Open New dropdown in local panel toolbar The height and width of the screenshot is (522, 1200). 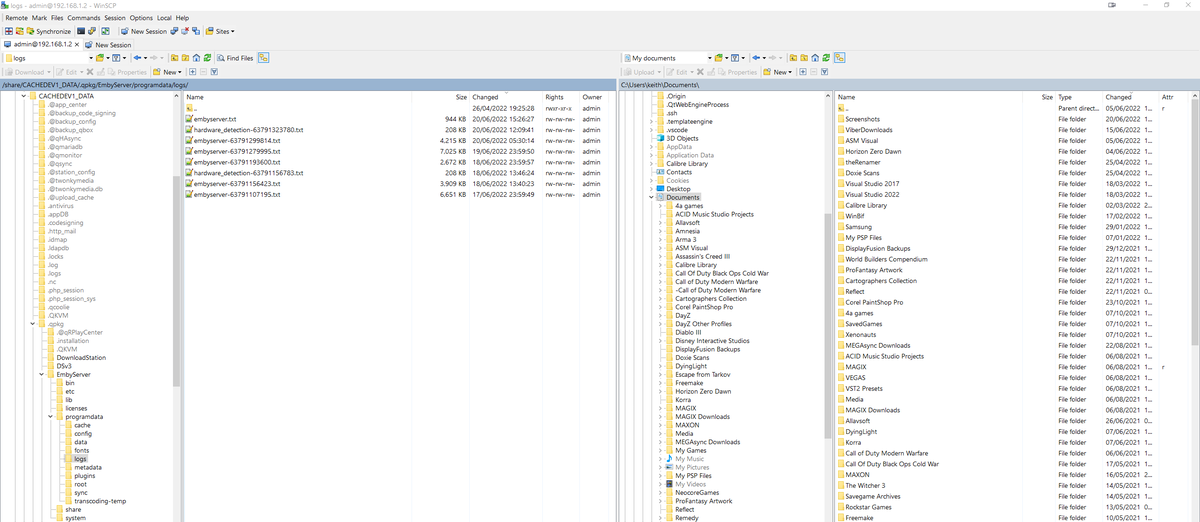point(777,72)
